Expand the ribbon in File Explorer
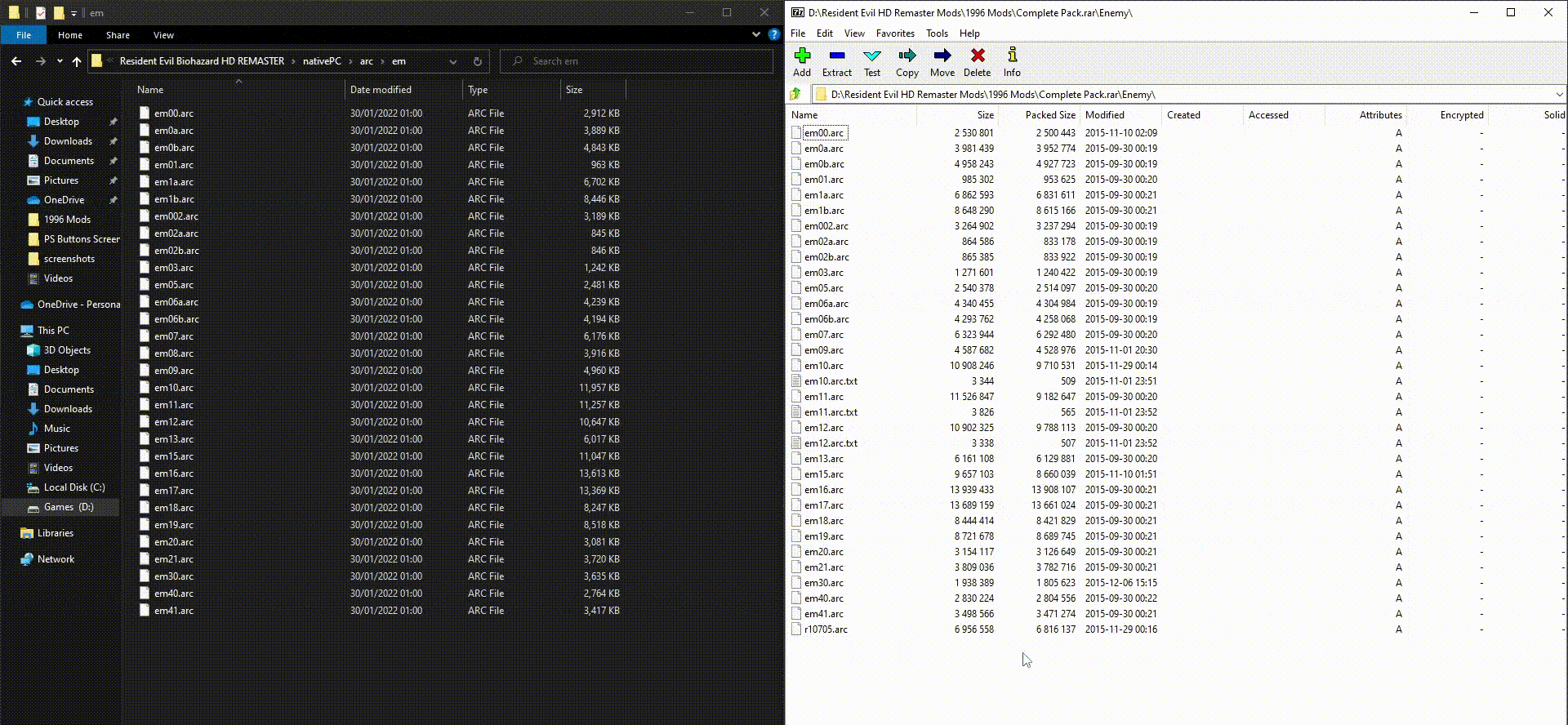This screenshot has height=725, width=1568. [x=756, y=34]
